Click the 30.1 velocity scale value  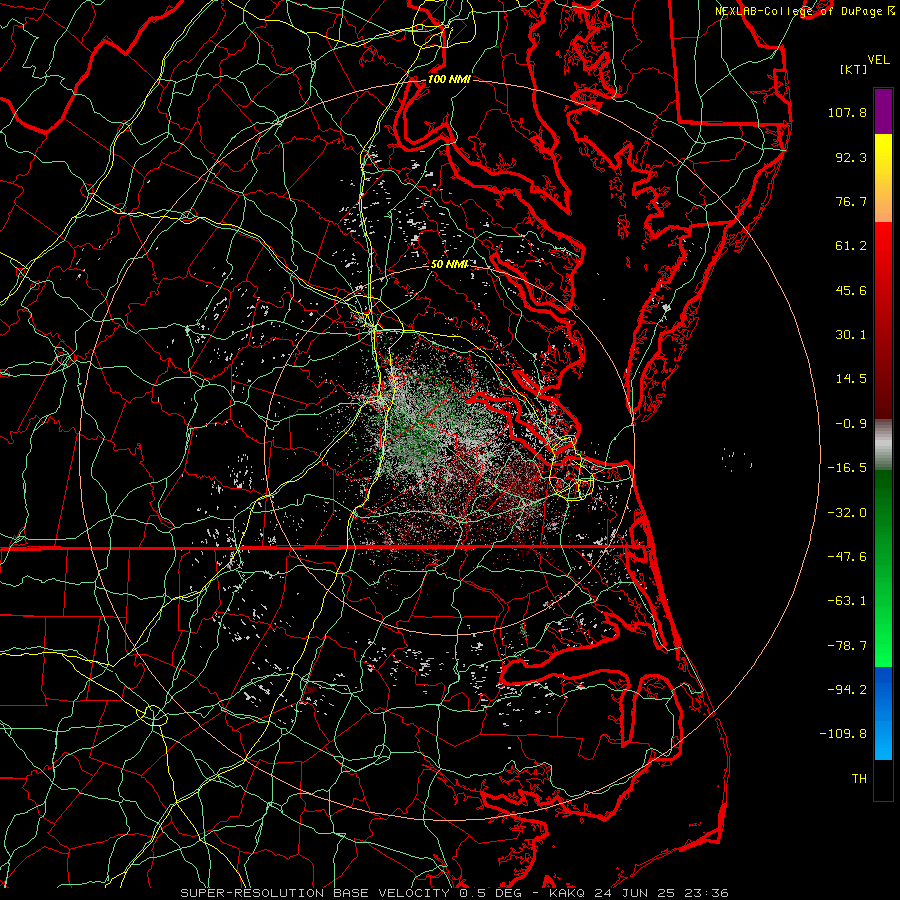(851, 335)
